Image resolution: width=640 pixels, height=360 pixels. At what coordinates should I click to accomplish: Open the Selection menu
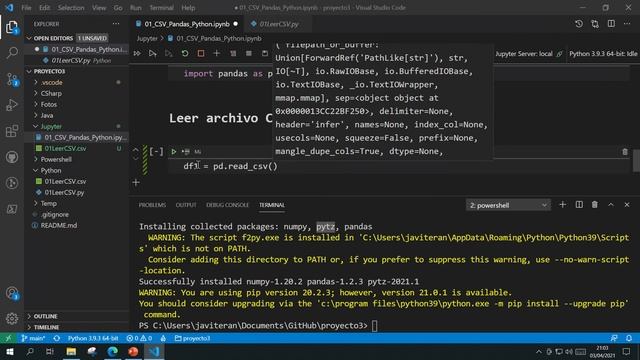[71, 8]
